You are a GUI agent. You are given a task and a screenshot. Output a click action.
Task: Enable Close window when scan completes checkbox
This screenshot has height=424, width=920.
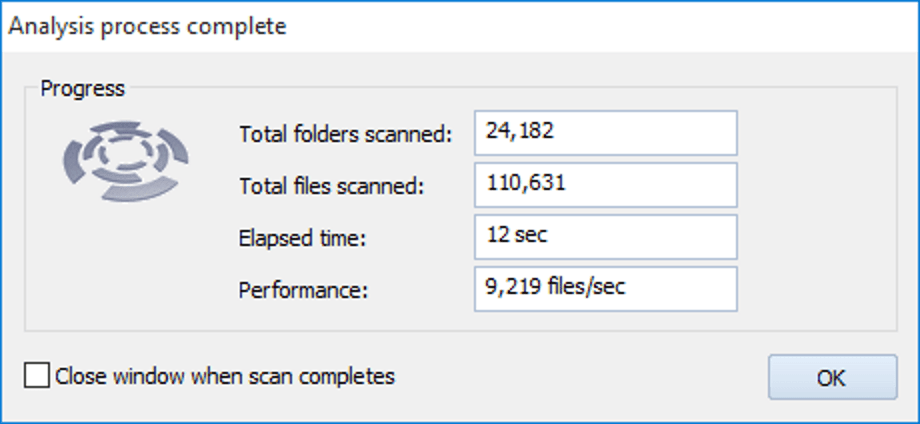(37, 375)
